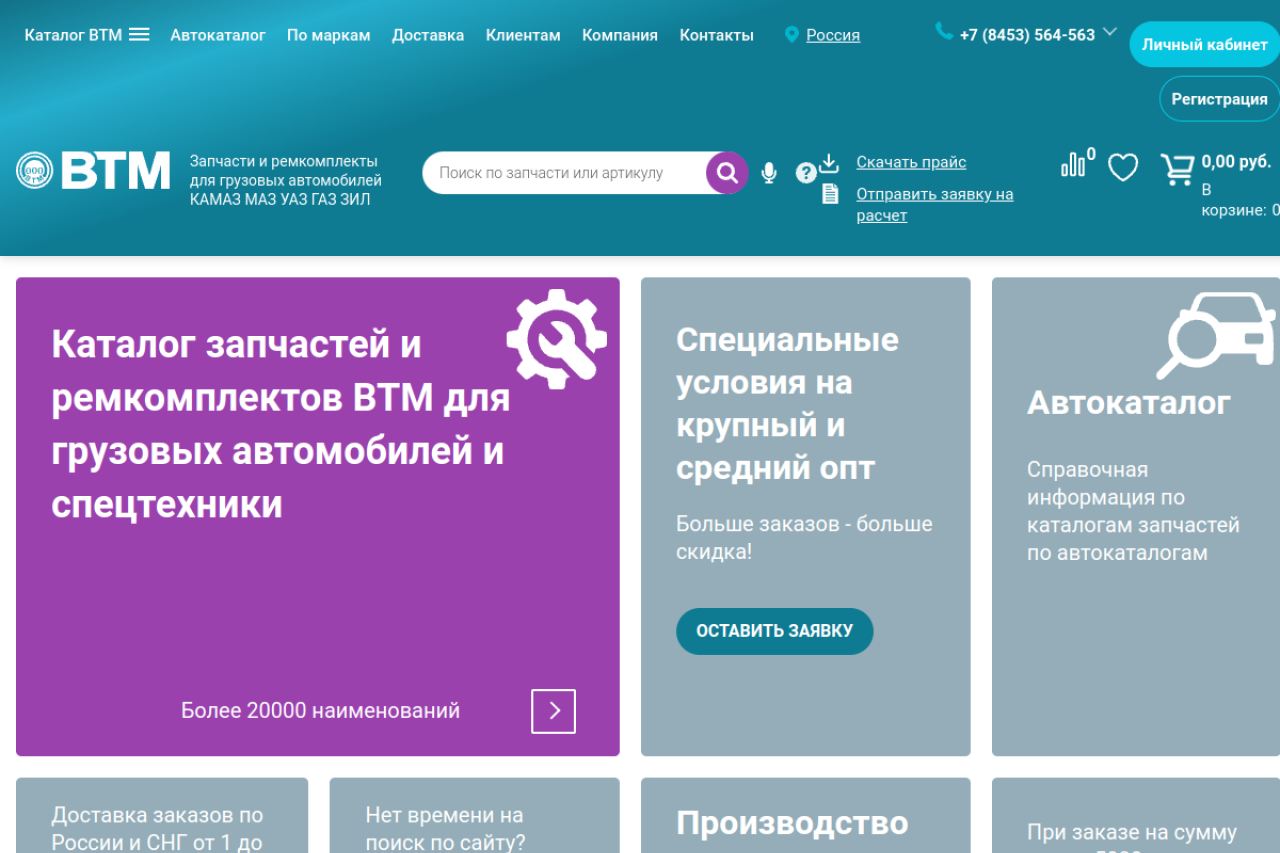Open the Контакты menu item
This screenshot has width=1280, height=853.
point(716,35)
